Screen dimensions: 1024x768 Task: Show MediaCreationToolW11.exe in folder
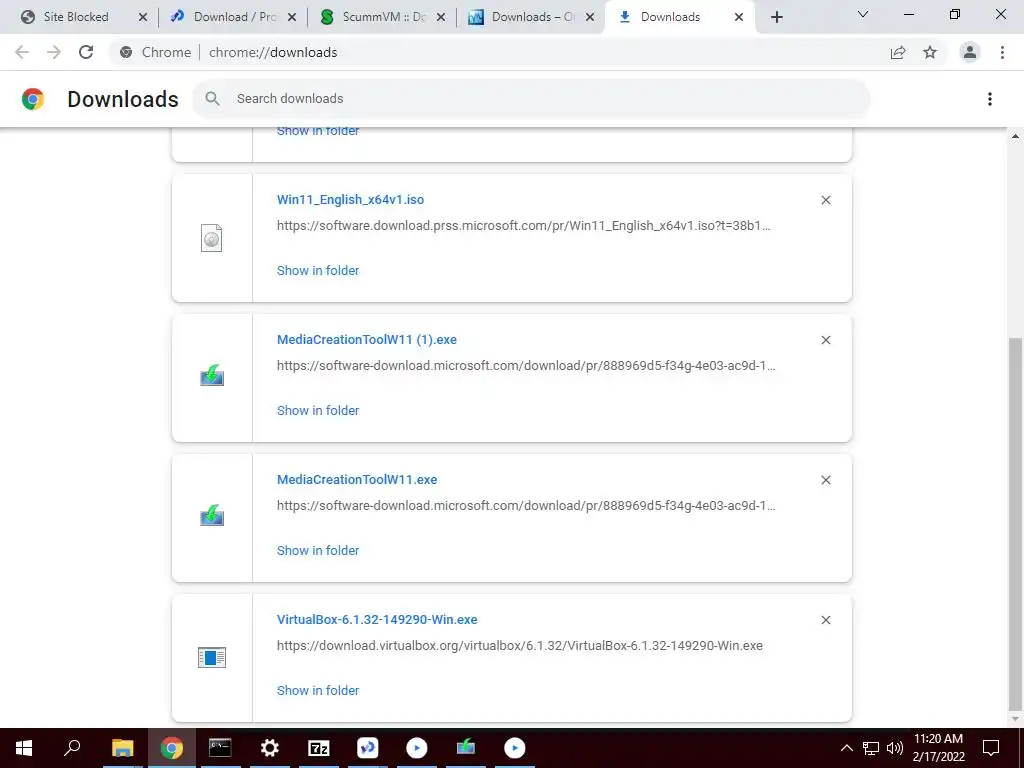tap(318, 550)
